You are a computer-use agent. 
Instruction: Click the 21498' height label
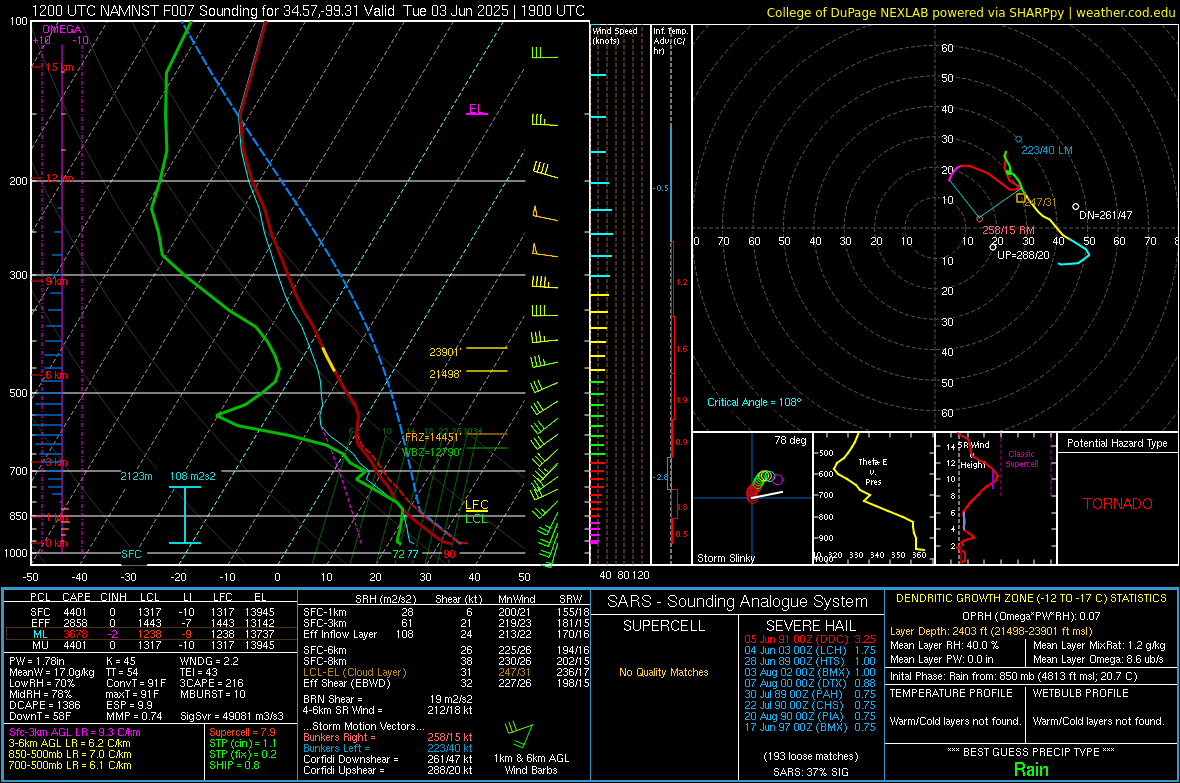(x=445, y=374)
